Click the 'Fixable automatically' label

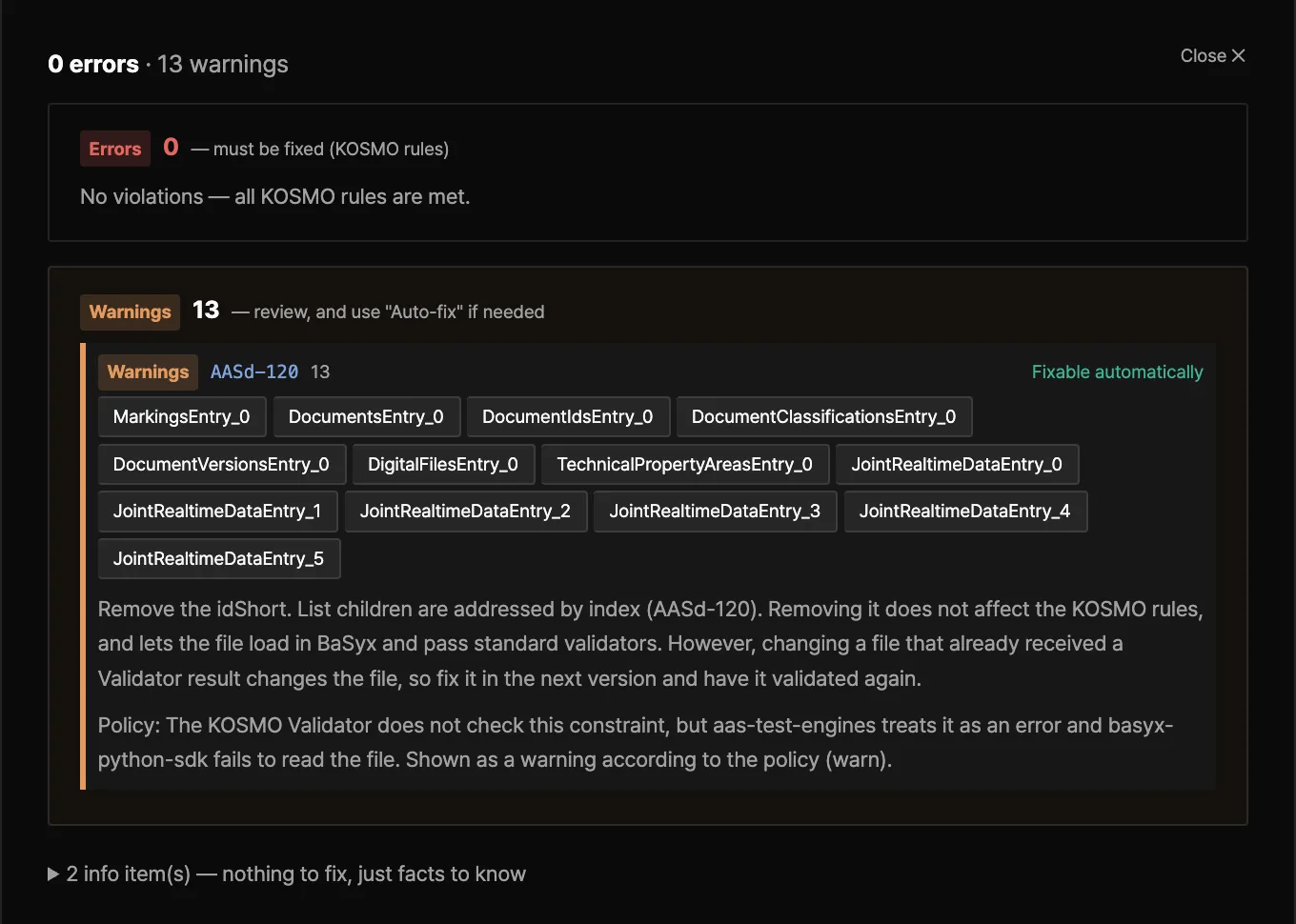pos(1117,372)
